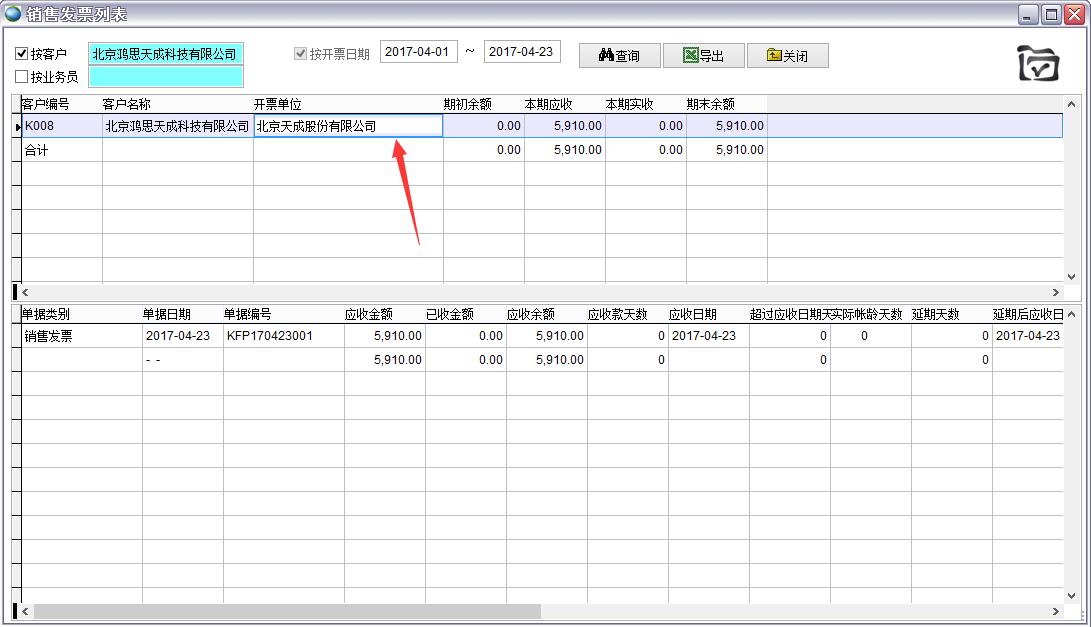
Task: Toggle the 按客户 checkbox
Action: [x=23, y=54]
